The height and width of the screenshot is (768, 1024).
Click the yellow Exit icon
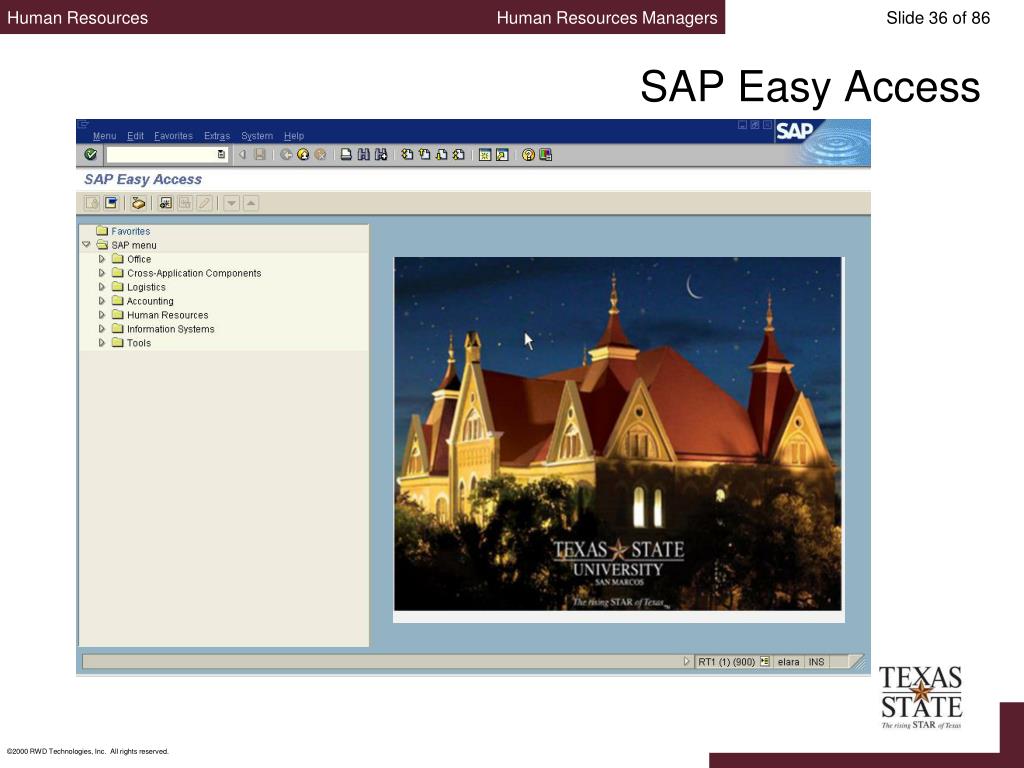[302, 155]
